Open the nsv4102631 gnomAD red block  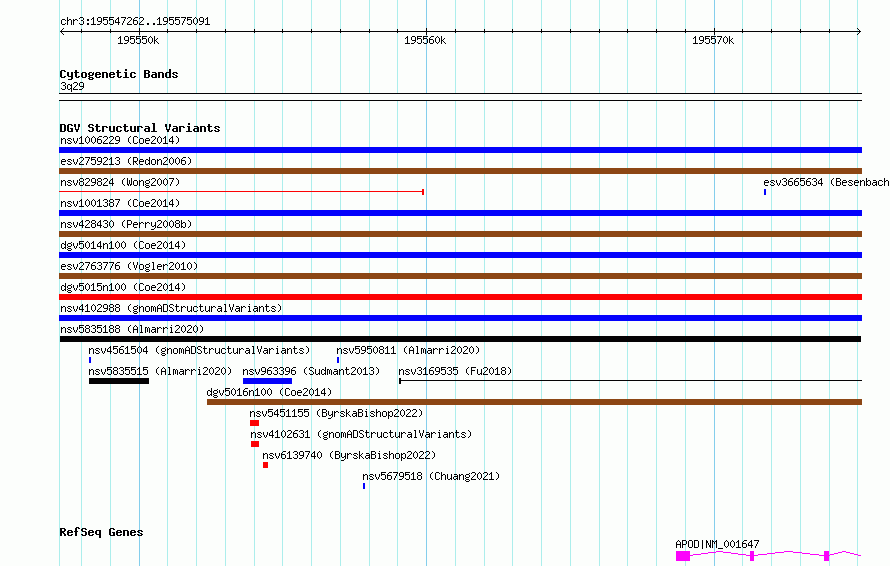tap(255, 444)
